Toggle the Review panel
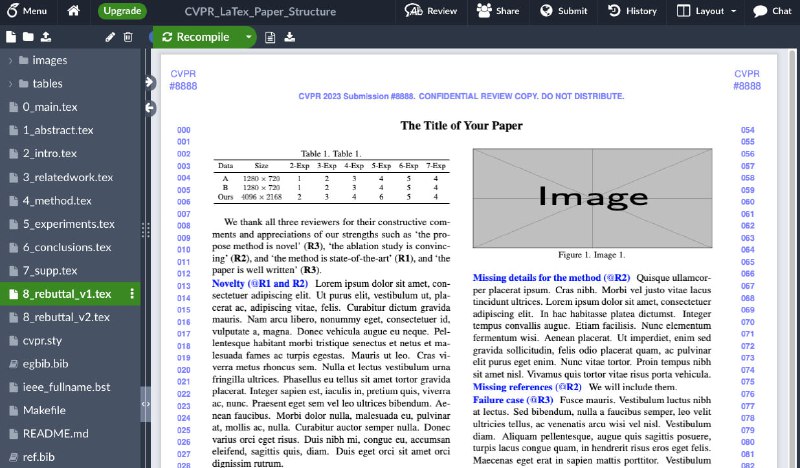 pos(431,11)
